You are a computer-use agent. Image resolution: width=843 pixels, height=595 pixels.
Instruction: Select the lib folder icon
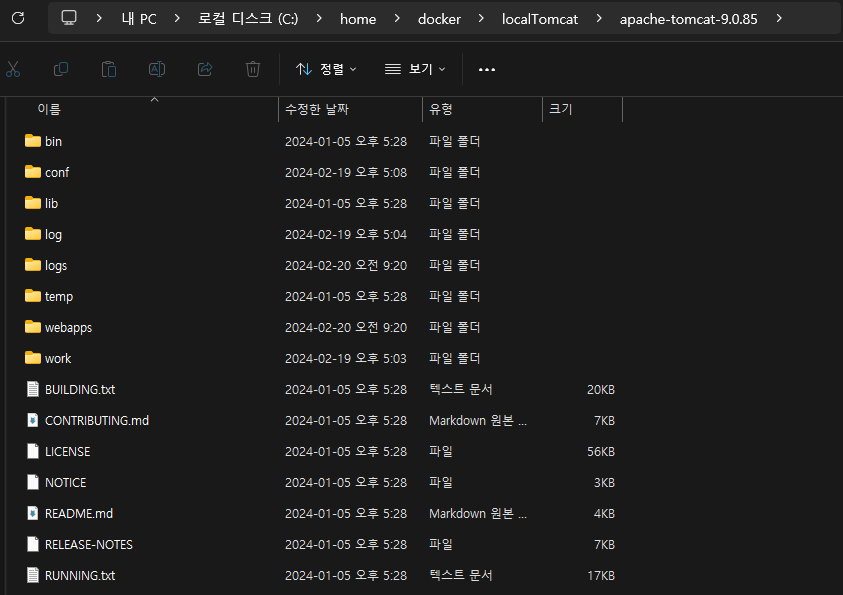coord(33,203)
